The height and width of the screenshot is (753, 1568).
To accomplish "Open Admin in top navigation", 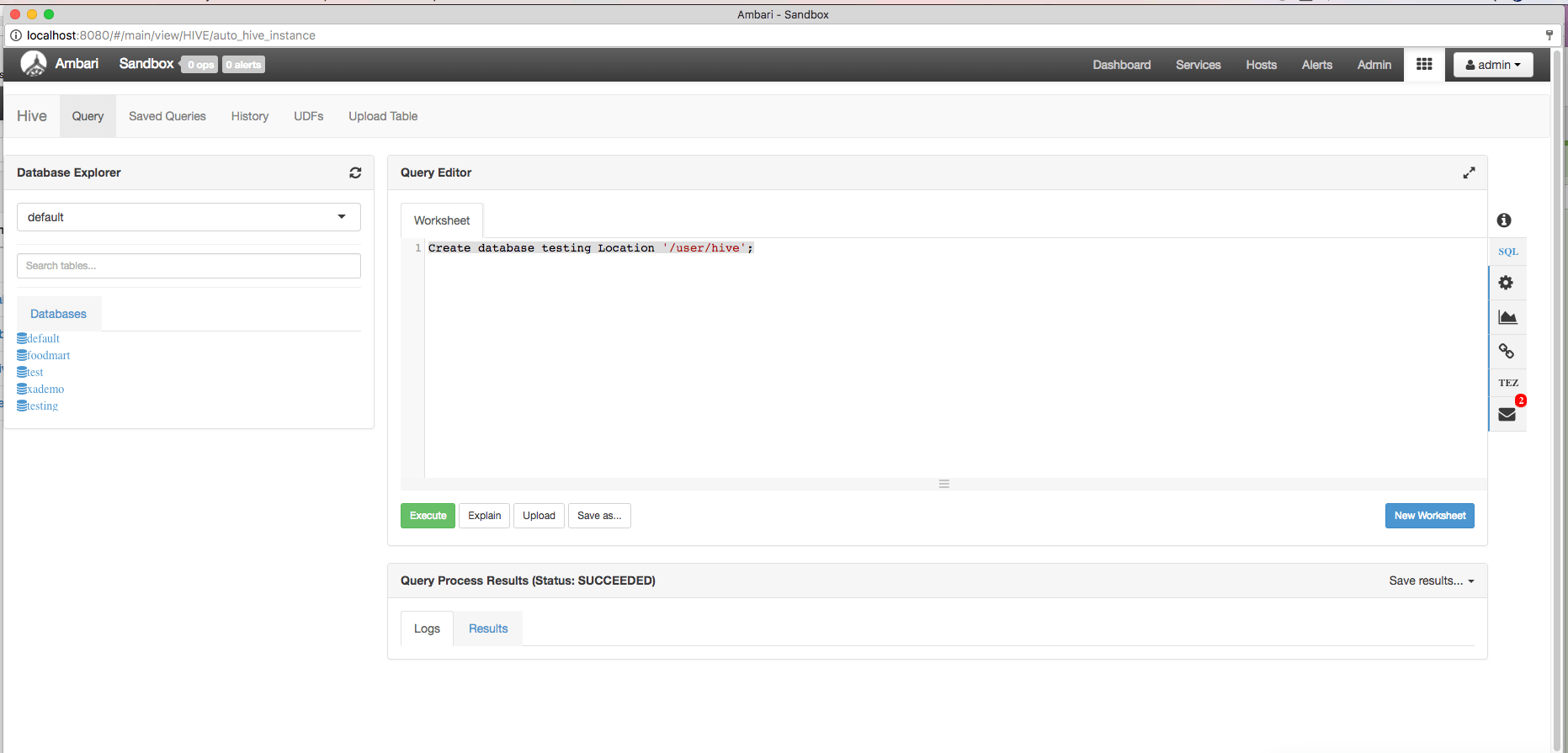I will pos(1374,65).
